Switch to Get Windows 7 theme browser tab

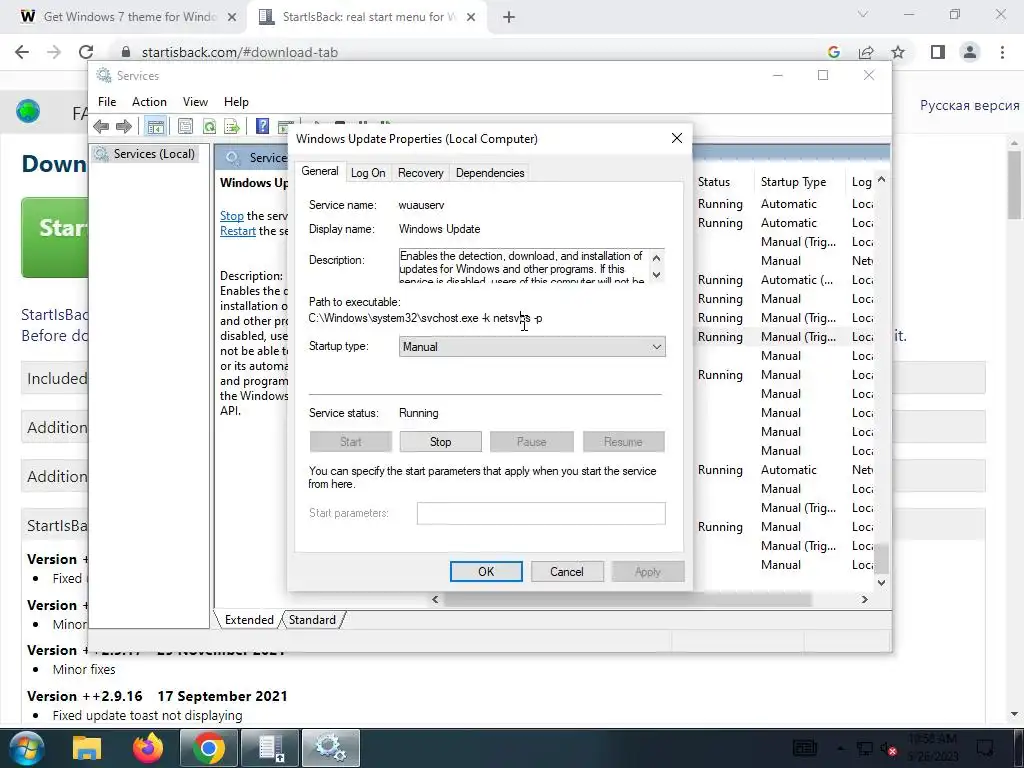tap(128, 17)
